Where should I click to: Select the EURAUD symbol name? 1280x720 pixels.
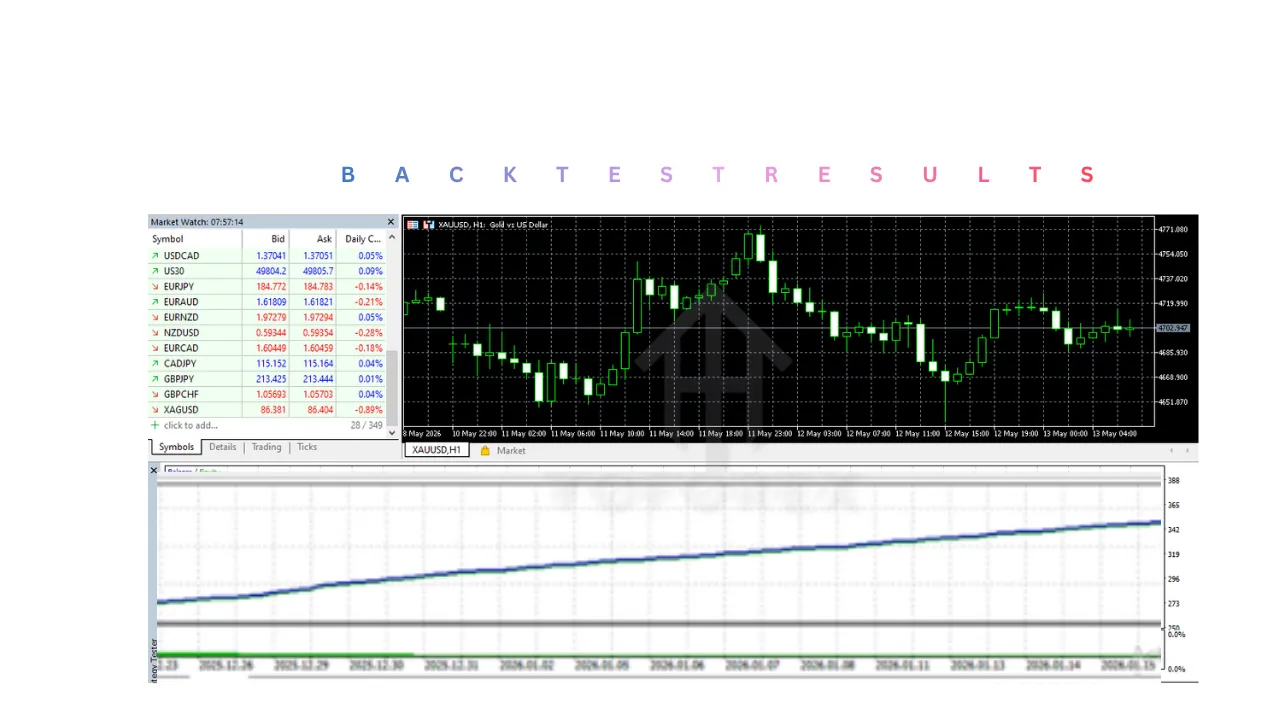click(181, 302)
